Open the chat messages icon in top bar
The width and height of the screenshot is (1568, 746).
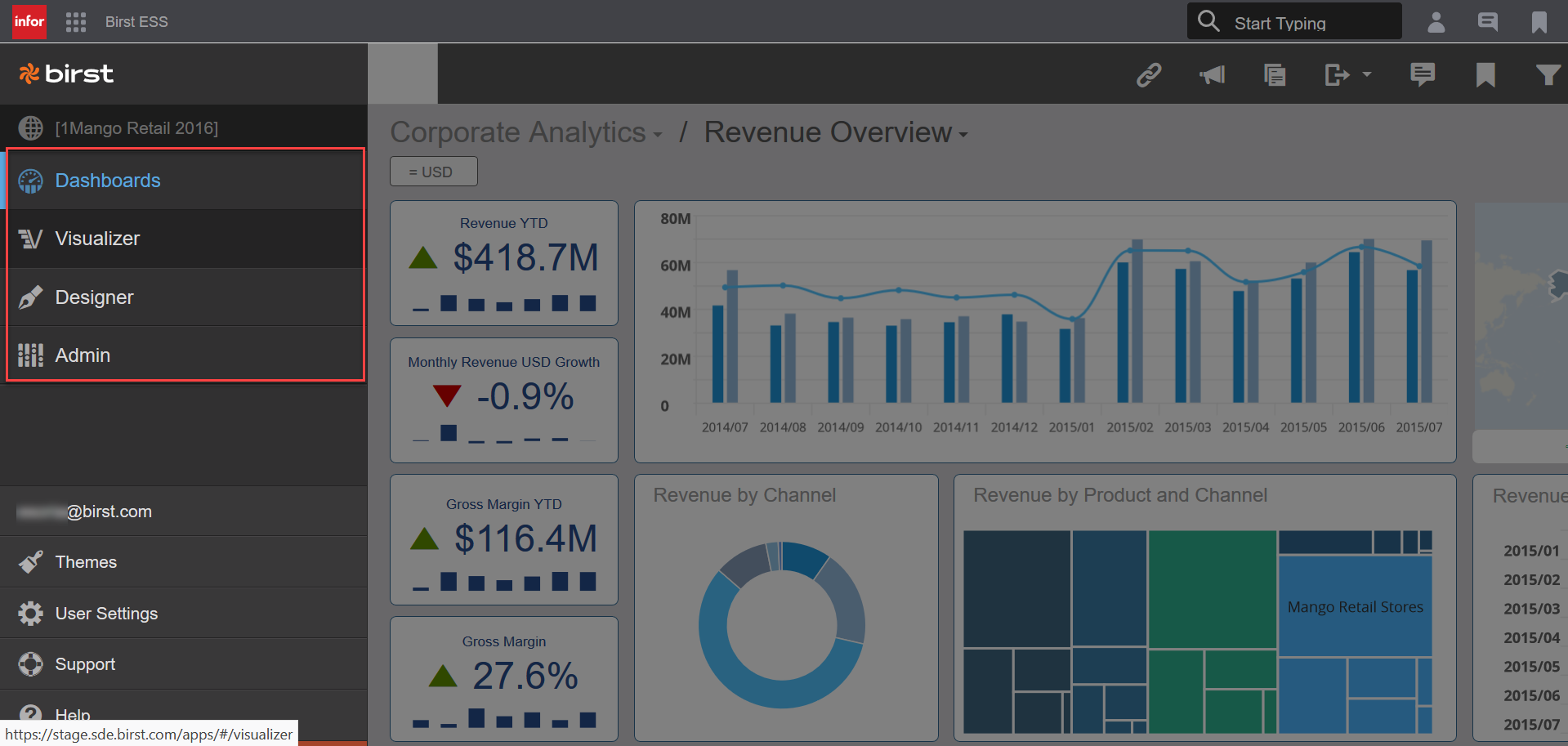tap(1488, 22)
